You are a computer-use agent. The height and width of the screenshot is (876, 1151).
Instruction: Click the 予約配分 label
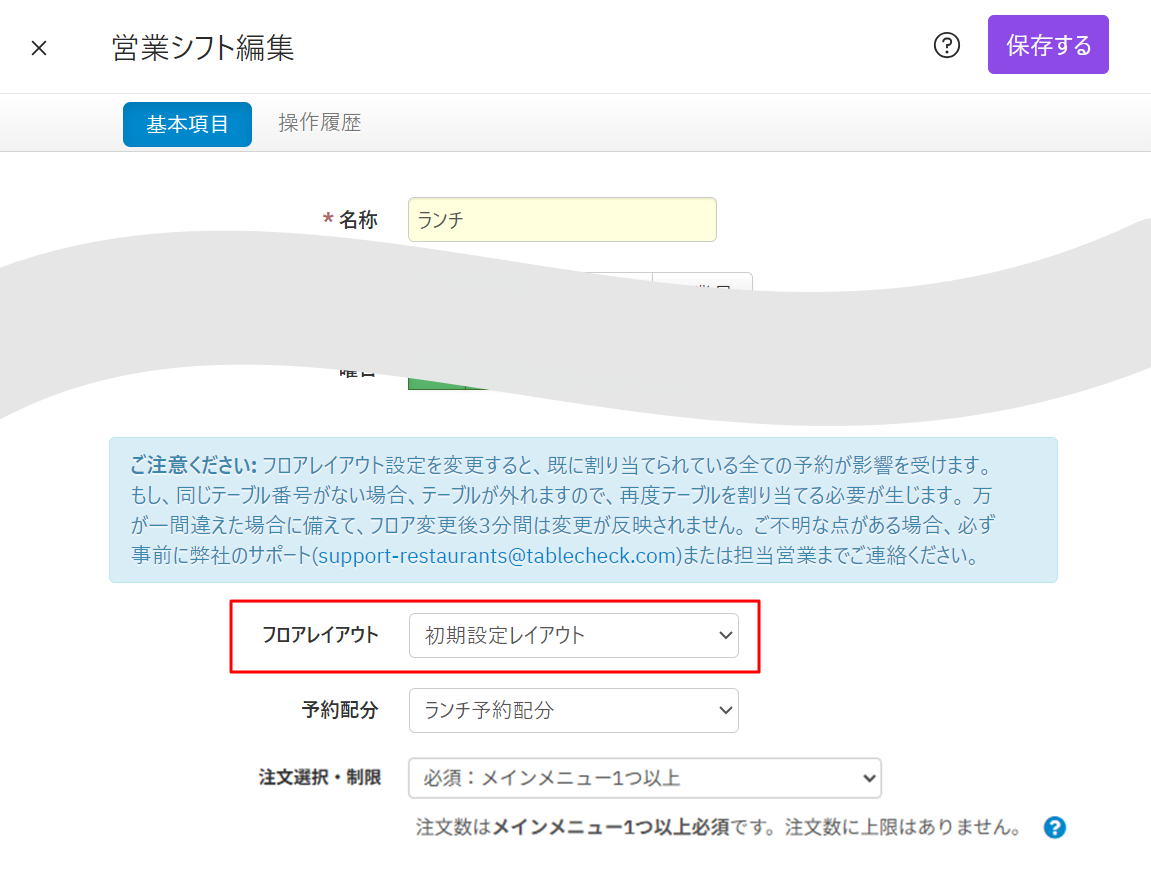click(x=340, y=710)
